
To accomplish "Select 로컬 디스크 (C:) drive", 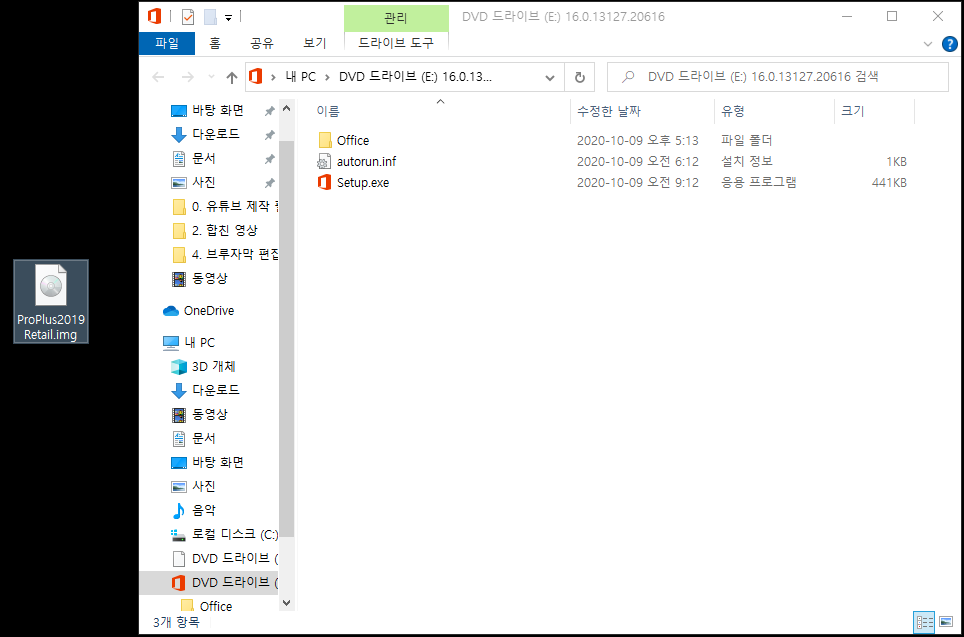I will (224, 534).
